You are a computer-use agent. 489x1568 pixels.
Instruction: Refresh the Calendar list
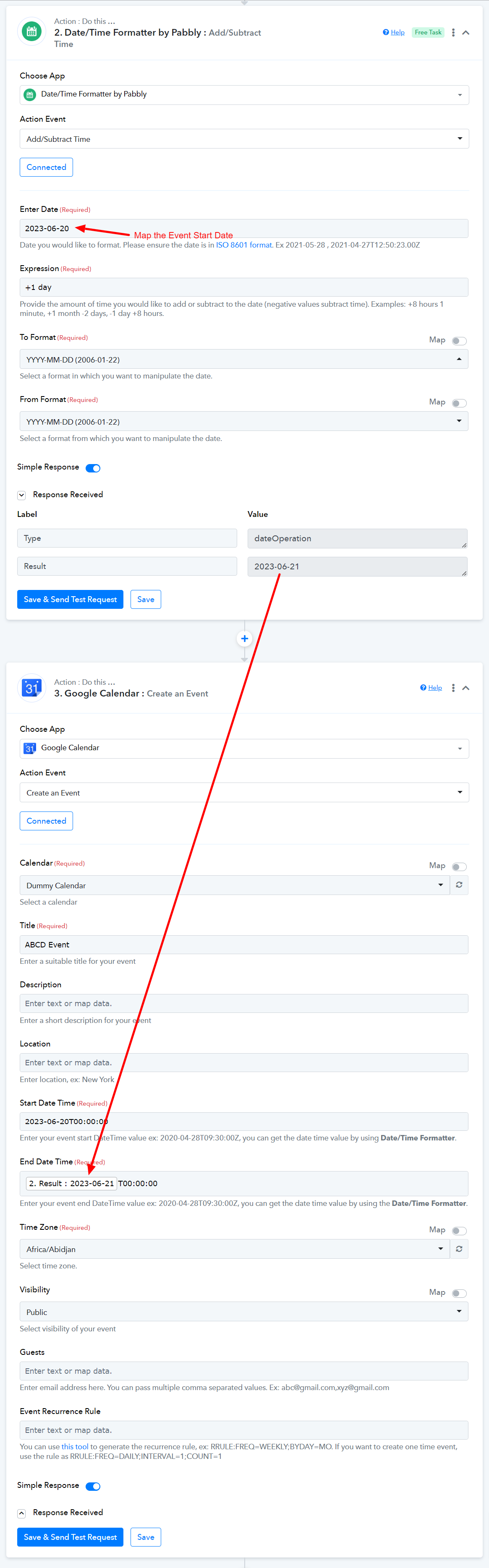click(x=459, y=885)
